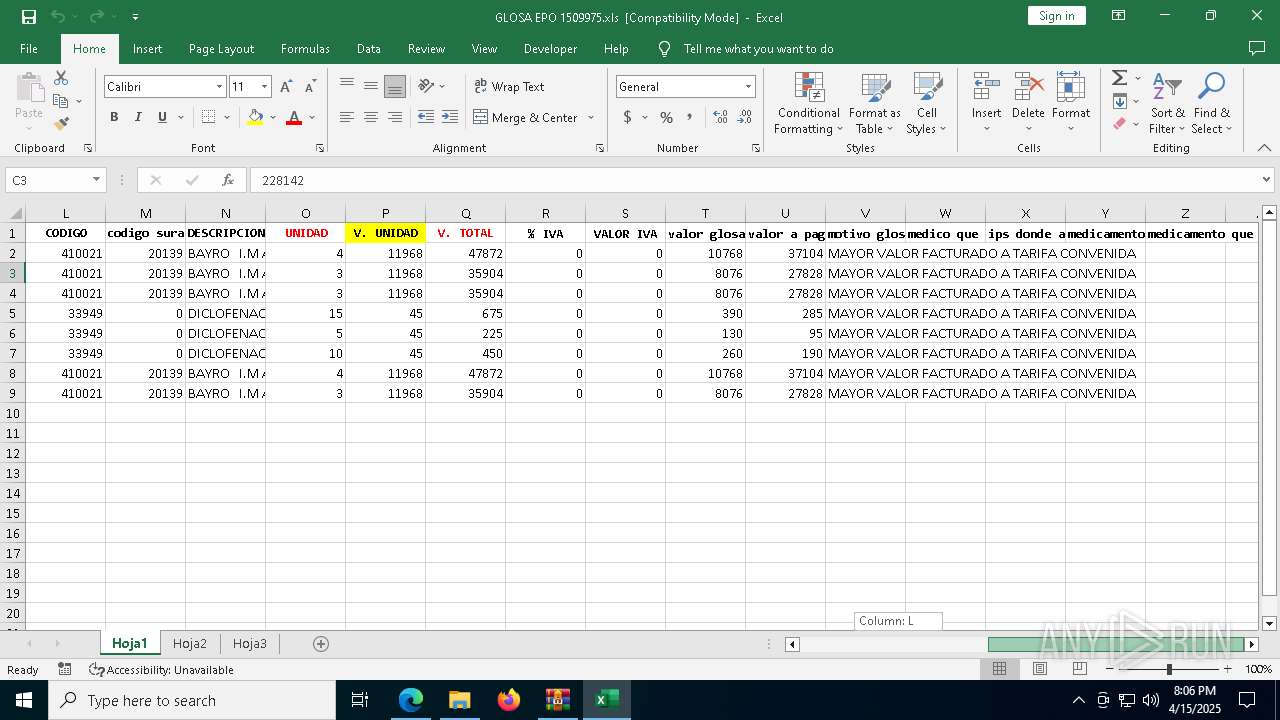1280x720 pixels.
Task: Click the Sign in button
Action: (1056, 16)
